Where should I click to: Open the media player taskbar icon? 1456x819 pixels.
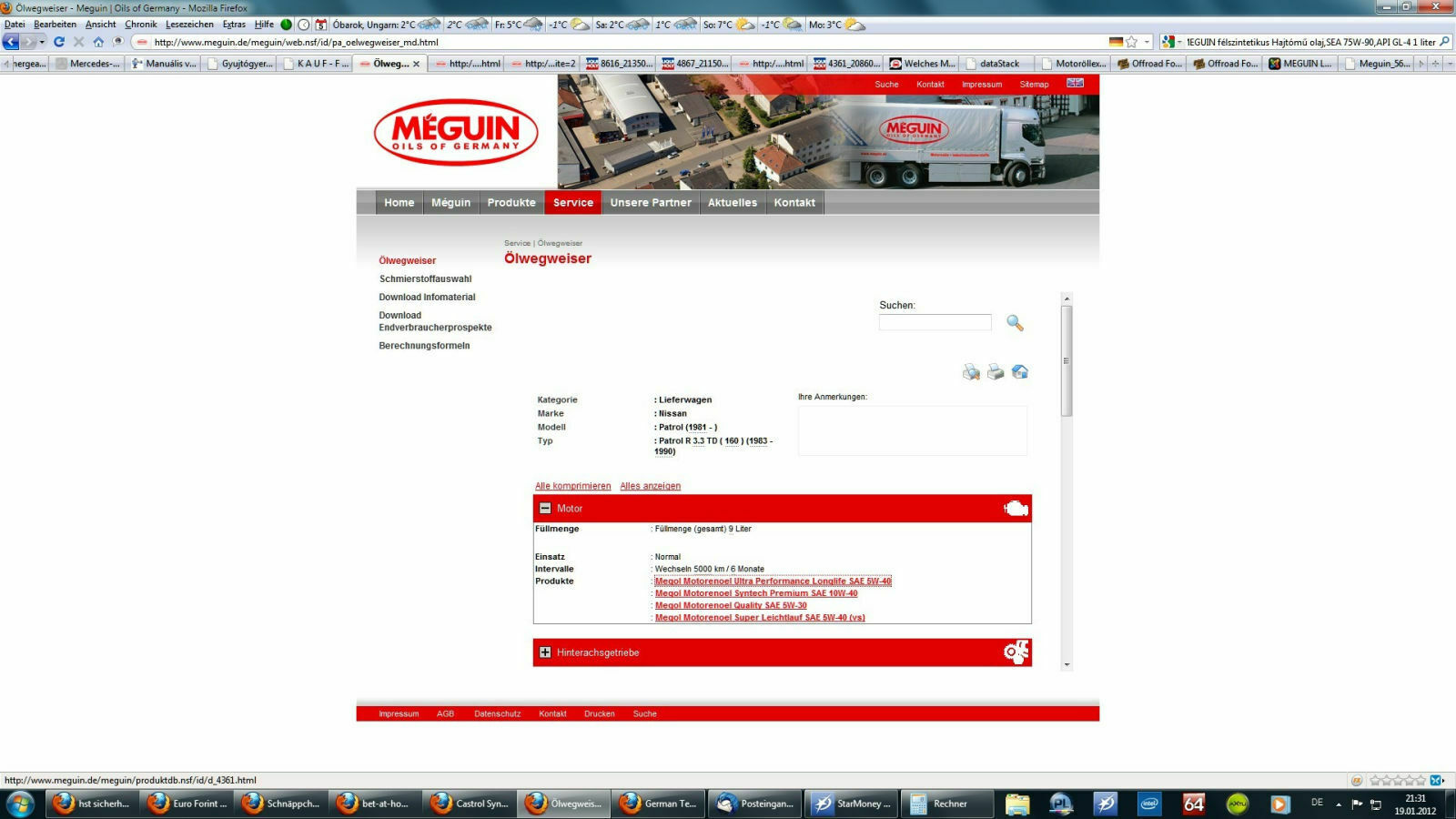pos(1279,804)
